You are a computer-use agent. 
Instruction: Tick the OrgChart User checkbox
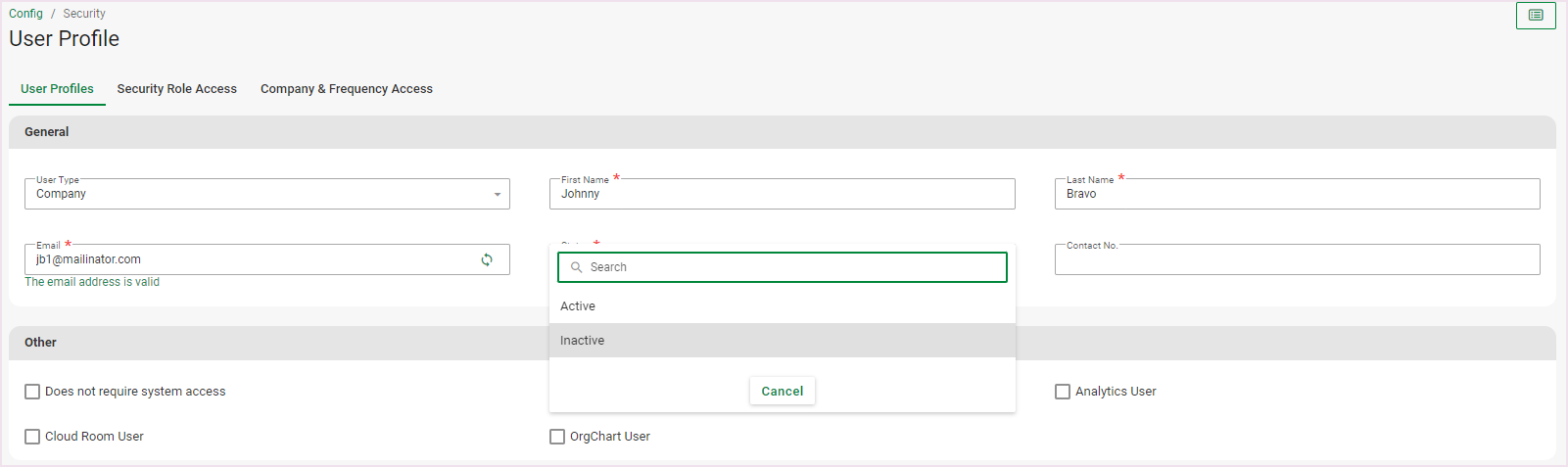tap(557, 437)
